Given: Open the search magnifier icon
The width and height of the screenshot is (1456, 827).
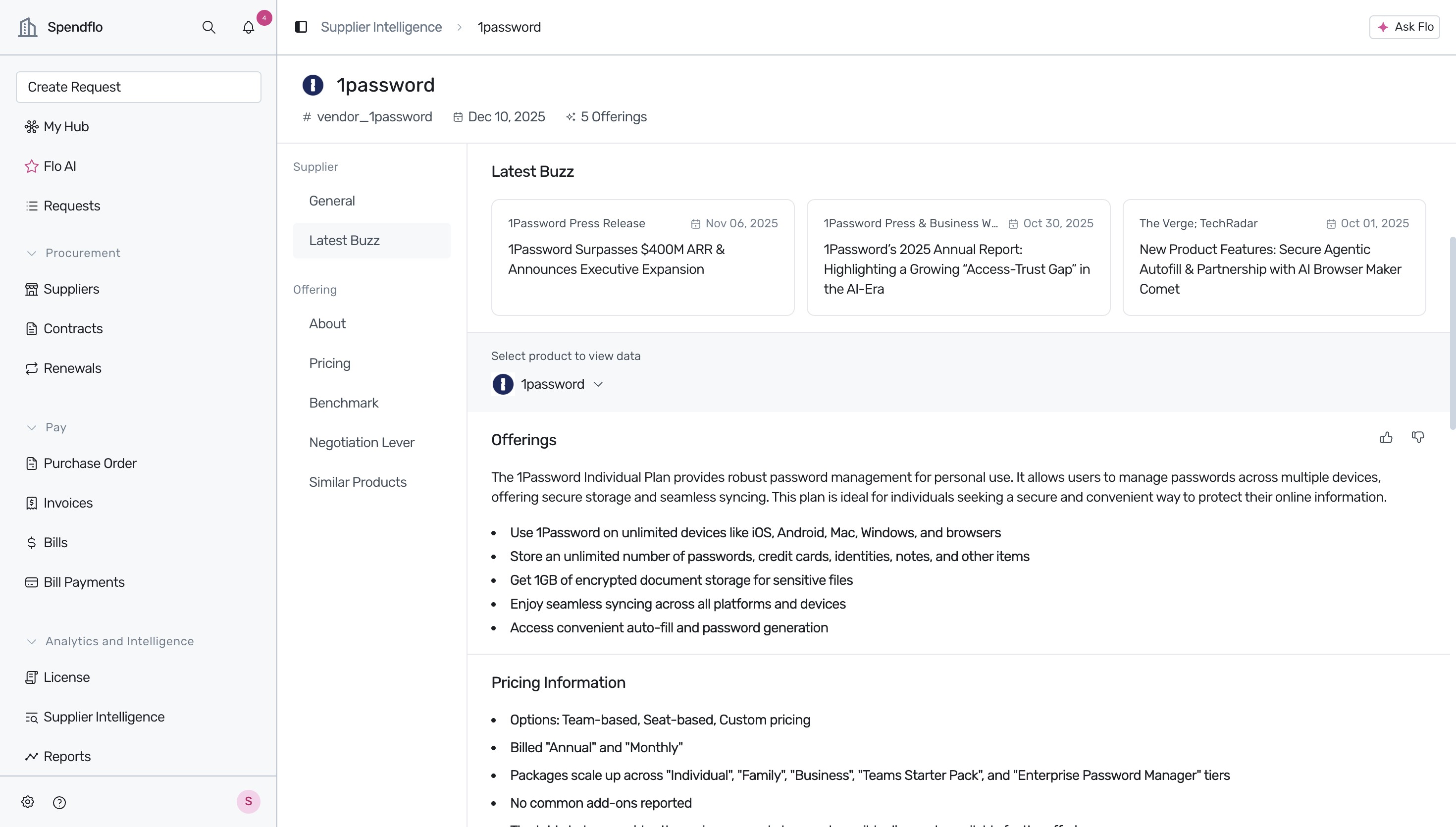Looking at the screenshot, I should point(209,27).
